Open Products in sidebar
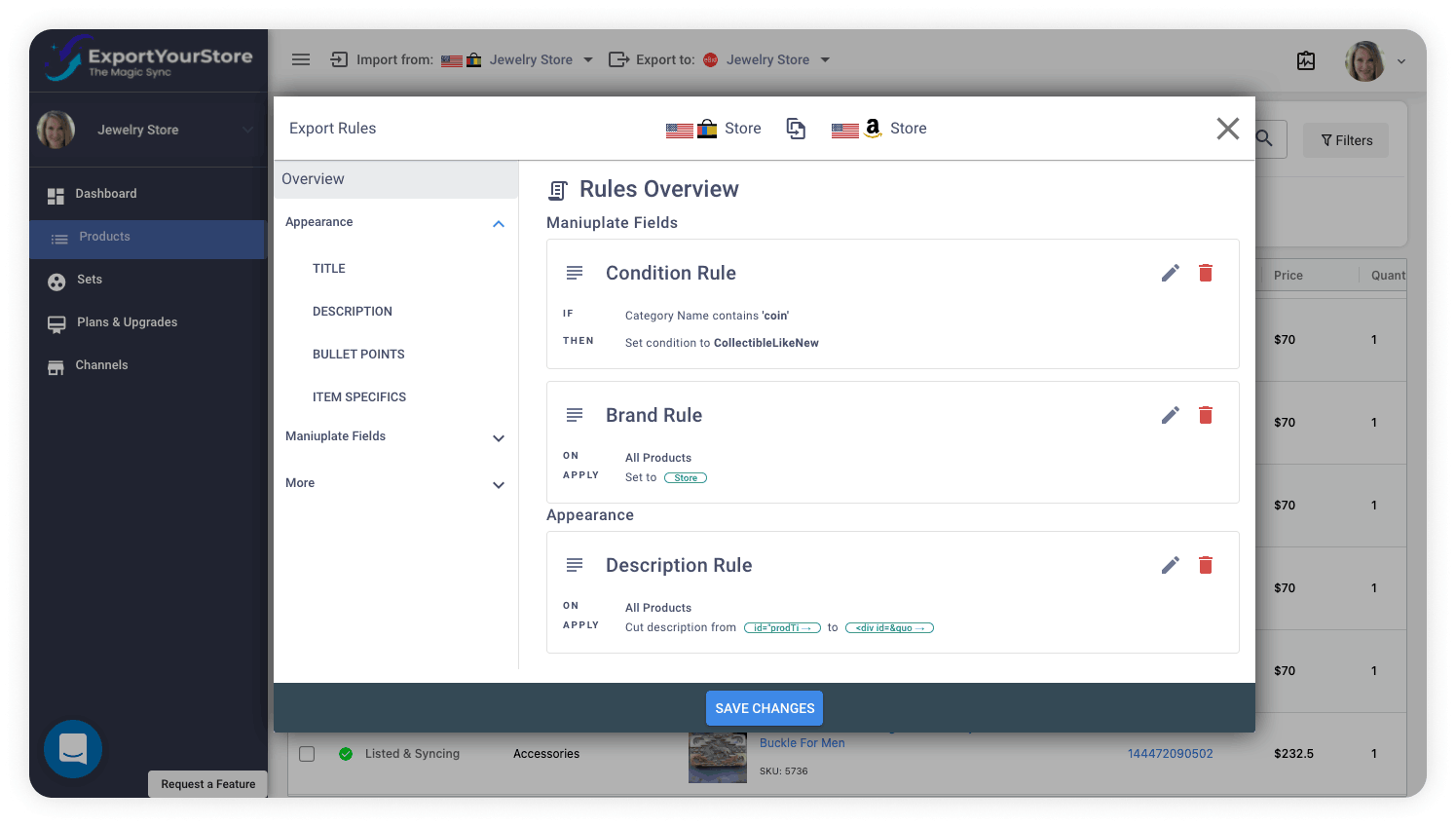1456x827 pixels. [x=146, y=239]
